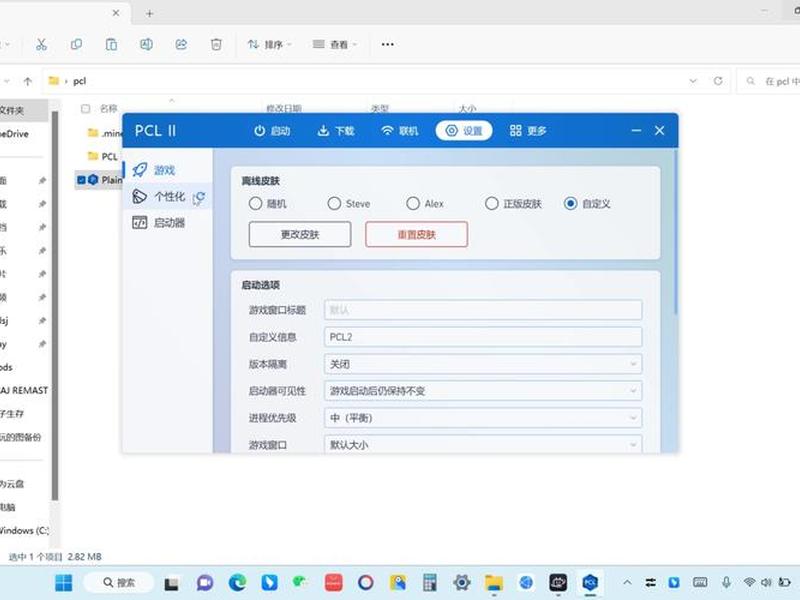This screenshot has width=800, height=600.
Task: Click the Share icon in Explorer toolbar
Action: point(181,44)
